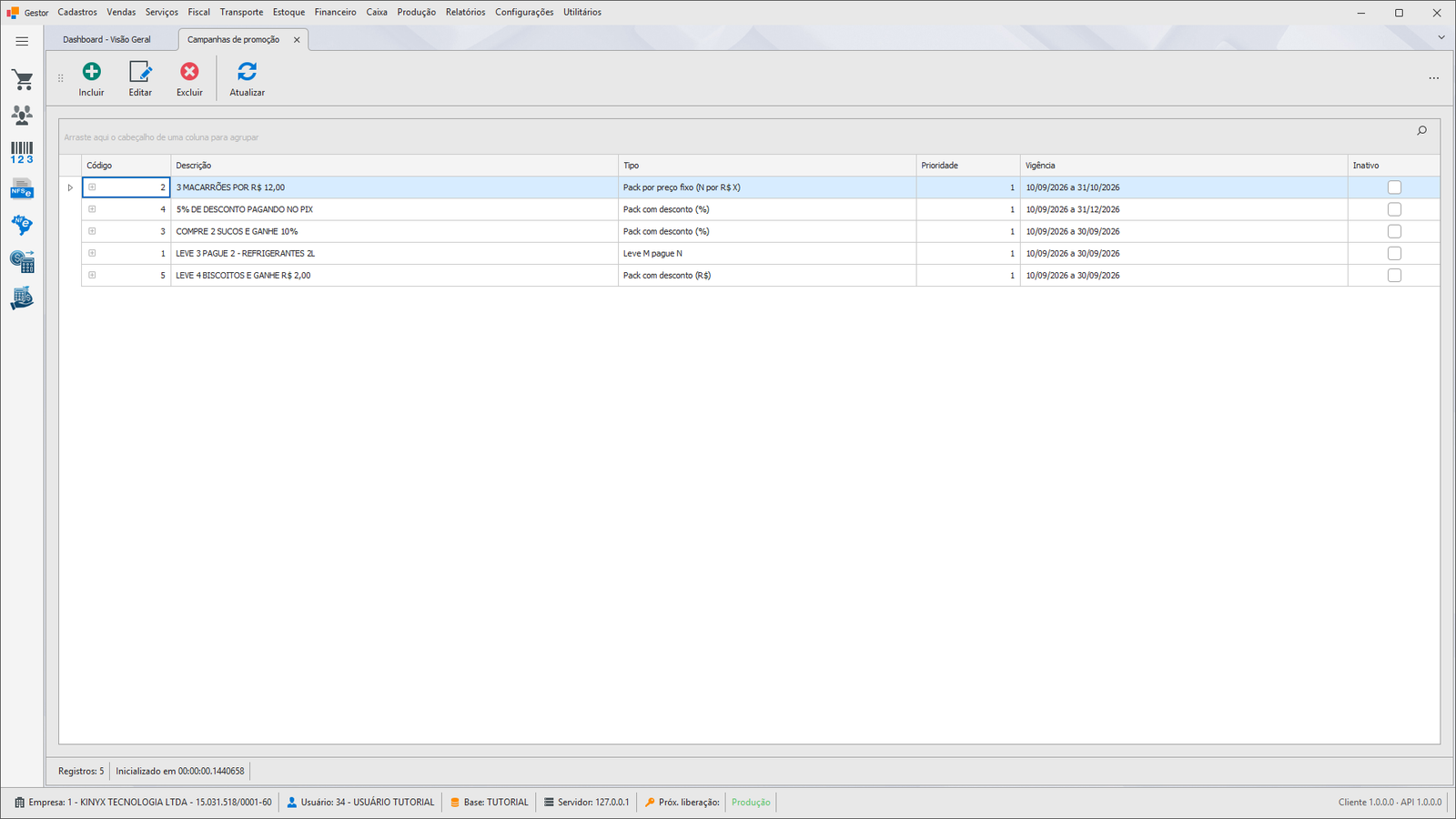Switch to Dashboard - Visão Geral tab
This screenshot has width=1456, height=819.
click(107, 40)
